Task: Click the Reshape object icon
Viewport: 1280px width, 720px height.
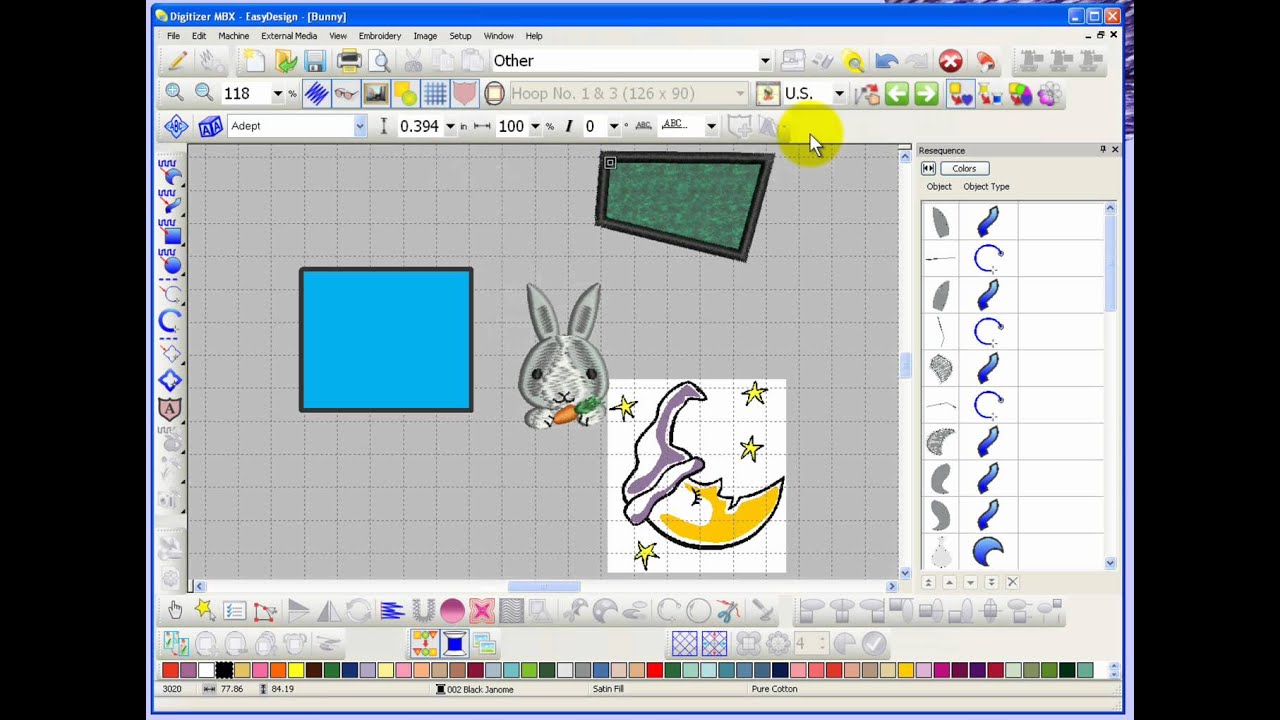Action: coord(265,610)
